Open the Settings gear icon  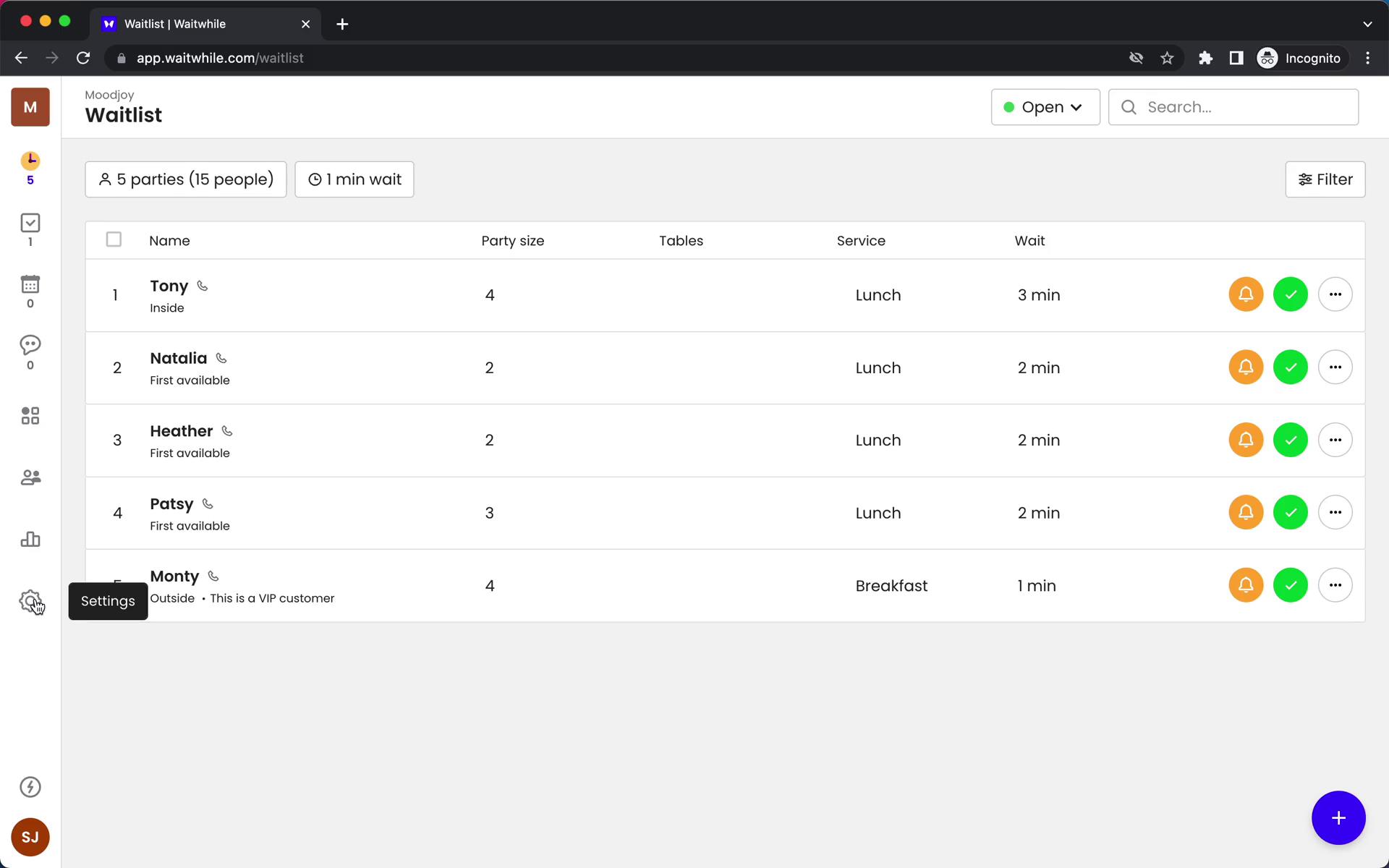tap(30, 601)
